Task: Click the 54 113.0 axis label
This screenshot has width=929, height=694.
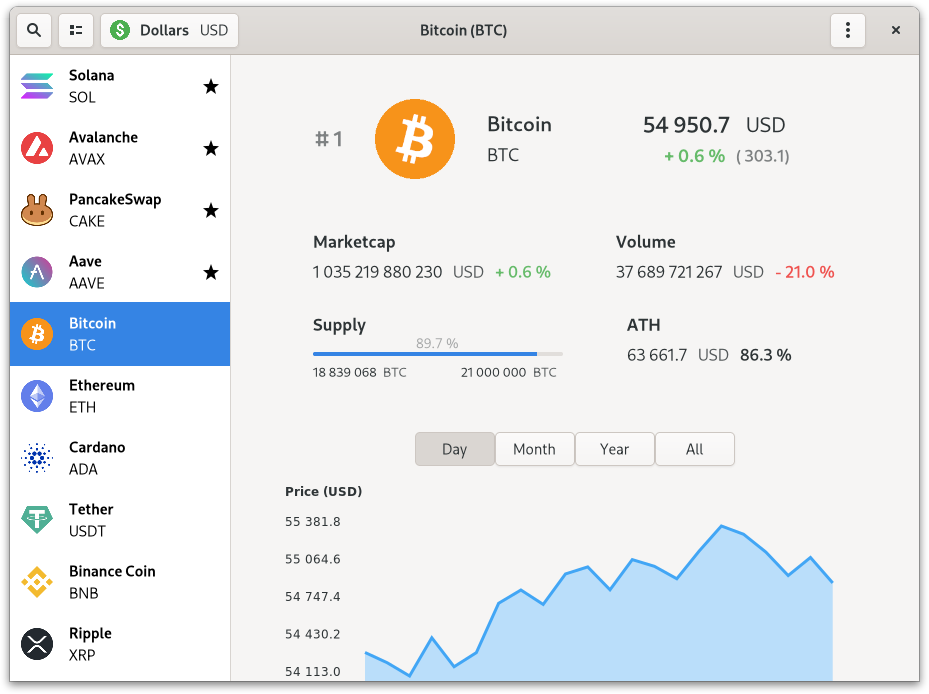Action: (x=313, y=671)
